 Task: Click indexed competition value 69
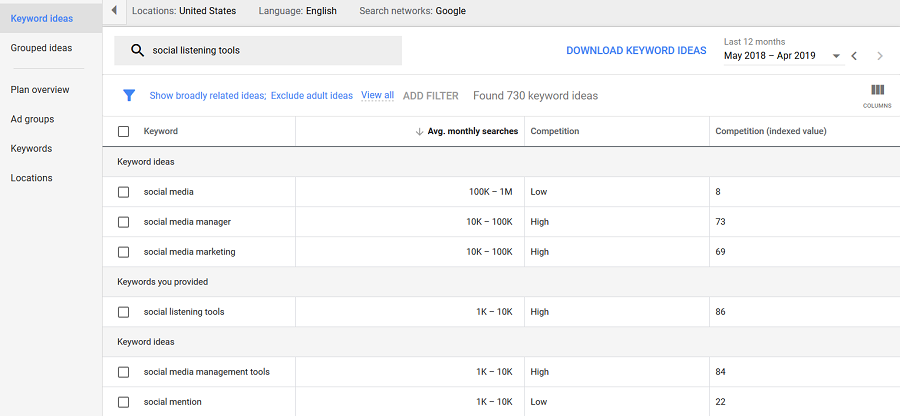coord(720,252)
